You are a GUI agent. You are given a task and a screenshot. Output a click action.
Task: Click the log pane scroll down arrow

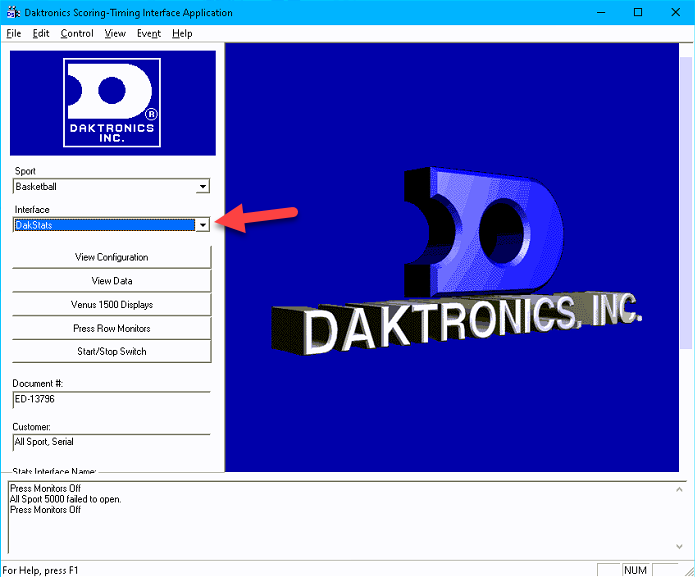pyautogui.click(x=685, y=550)
